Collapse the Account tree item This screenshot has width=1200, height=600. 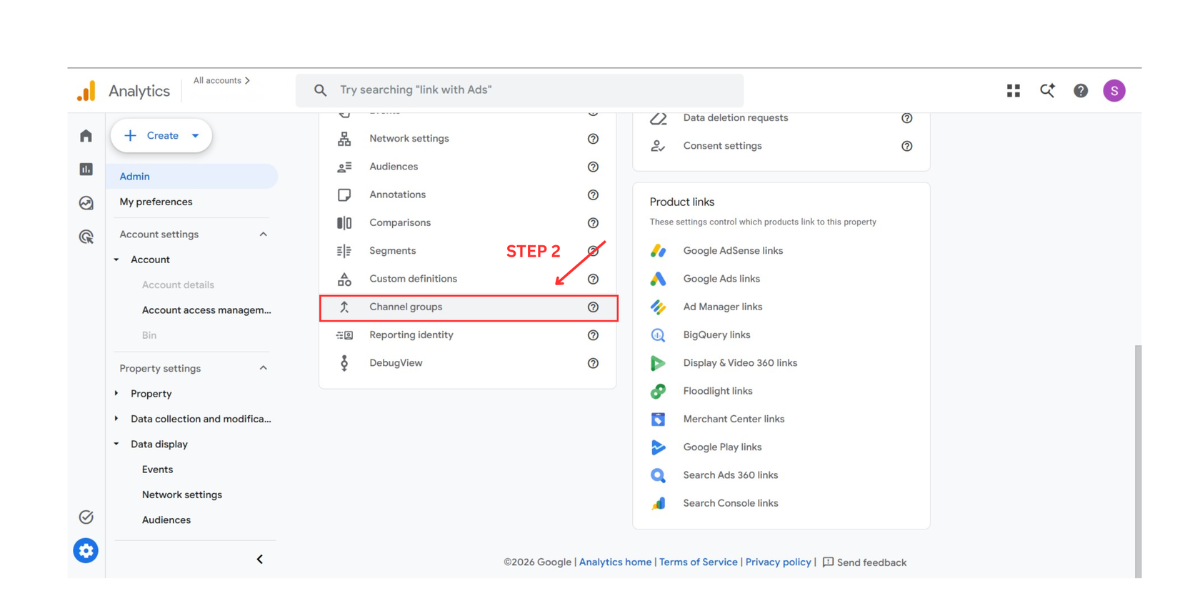click(x=117, y=260)
